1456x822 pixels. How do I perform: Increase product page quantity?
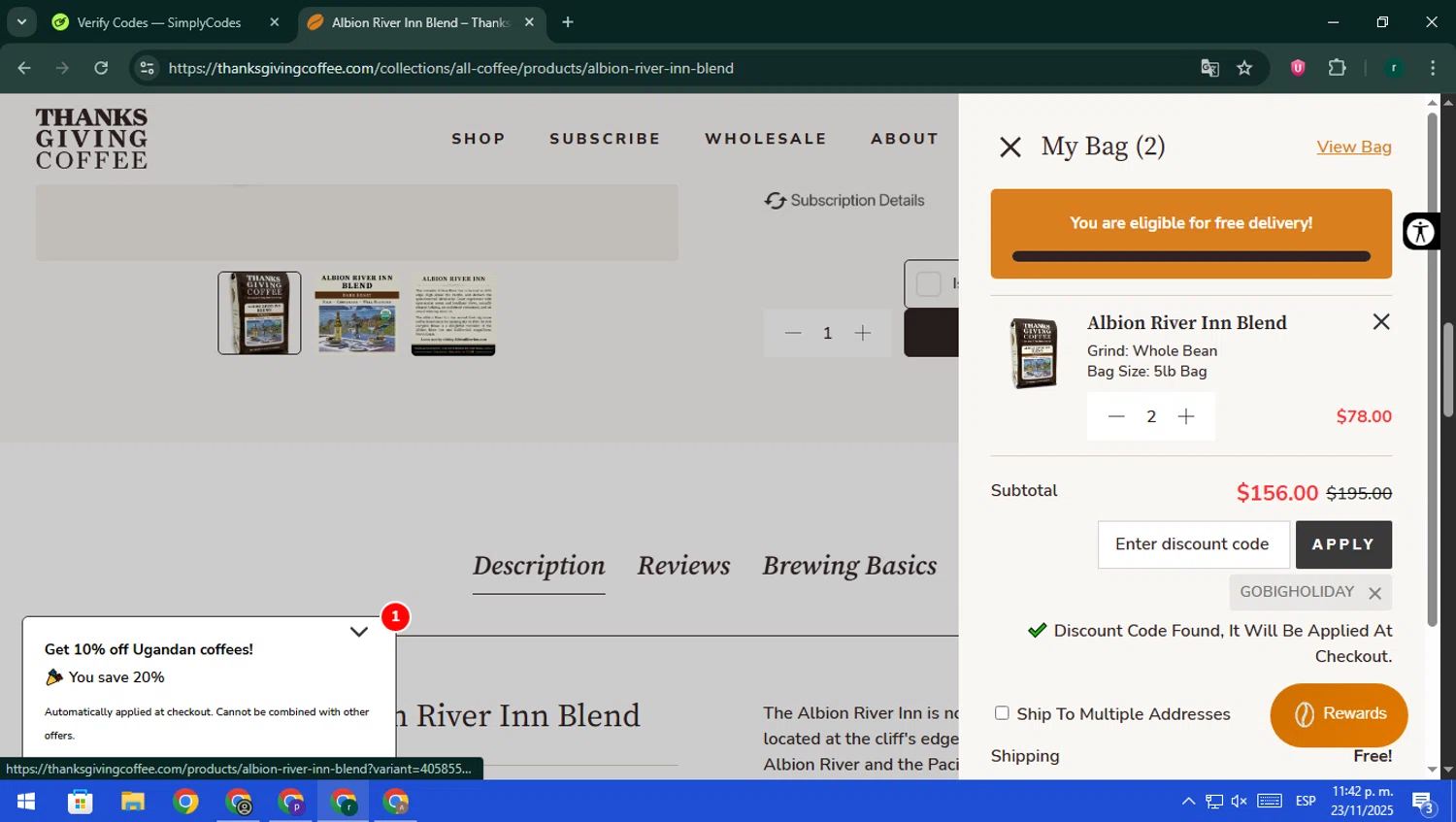coord(863,333)
